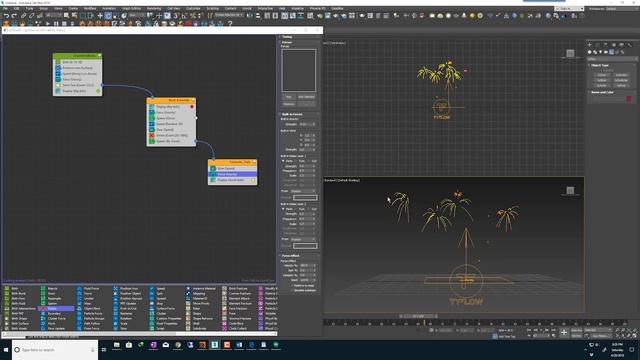Viewport: 640px width, 360px height.
Task: Click the Align tool icon
Action: [x=258, y=16]
